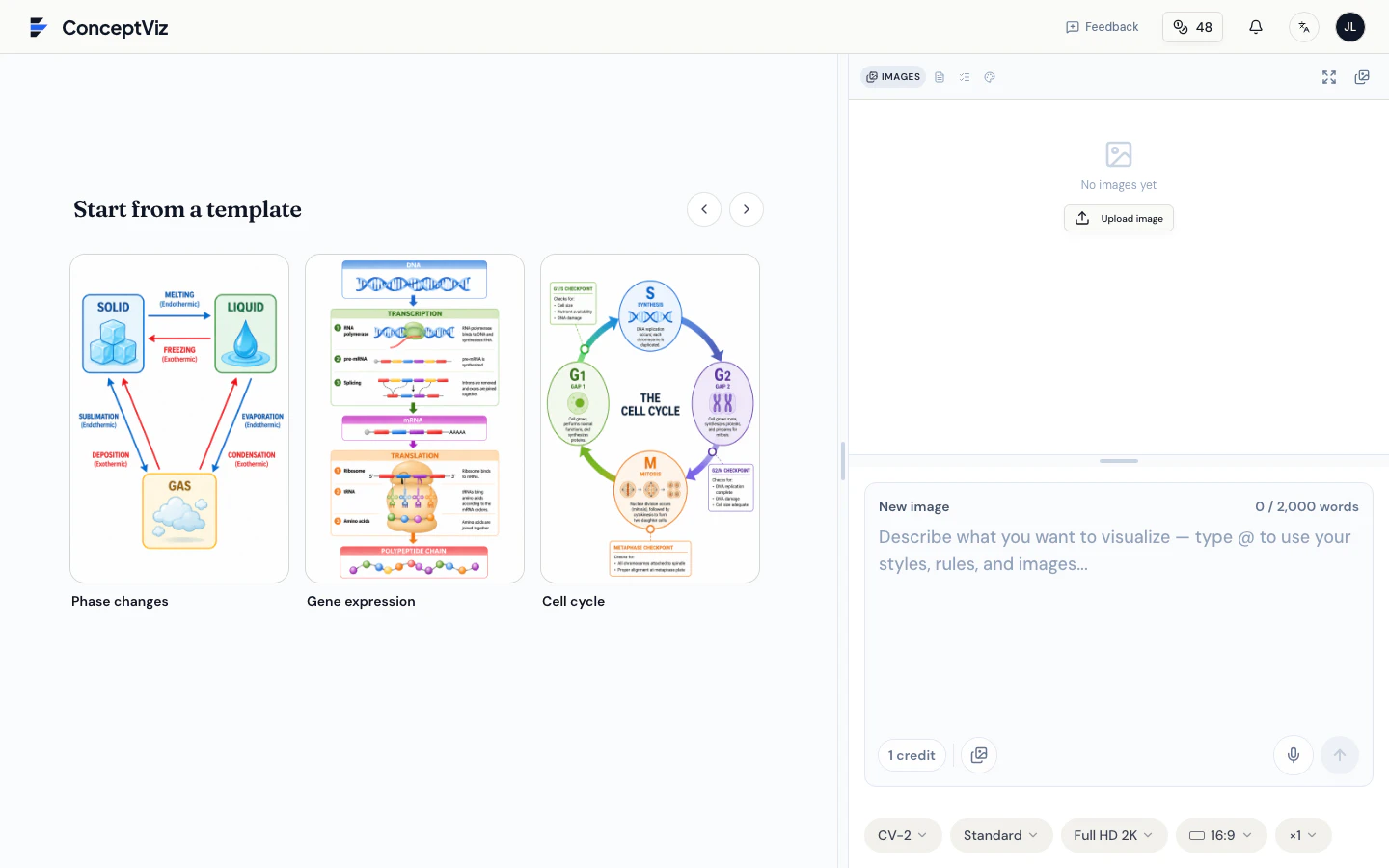Show previous templates with left arrow

tap(704, 209)
